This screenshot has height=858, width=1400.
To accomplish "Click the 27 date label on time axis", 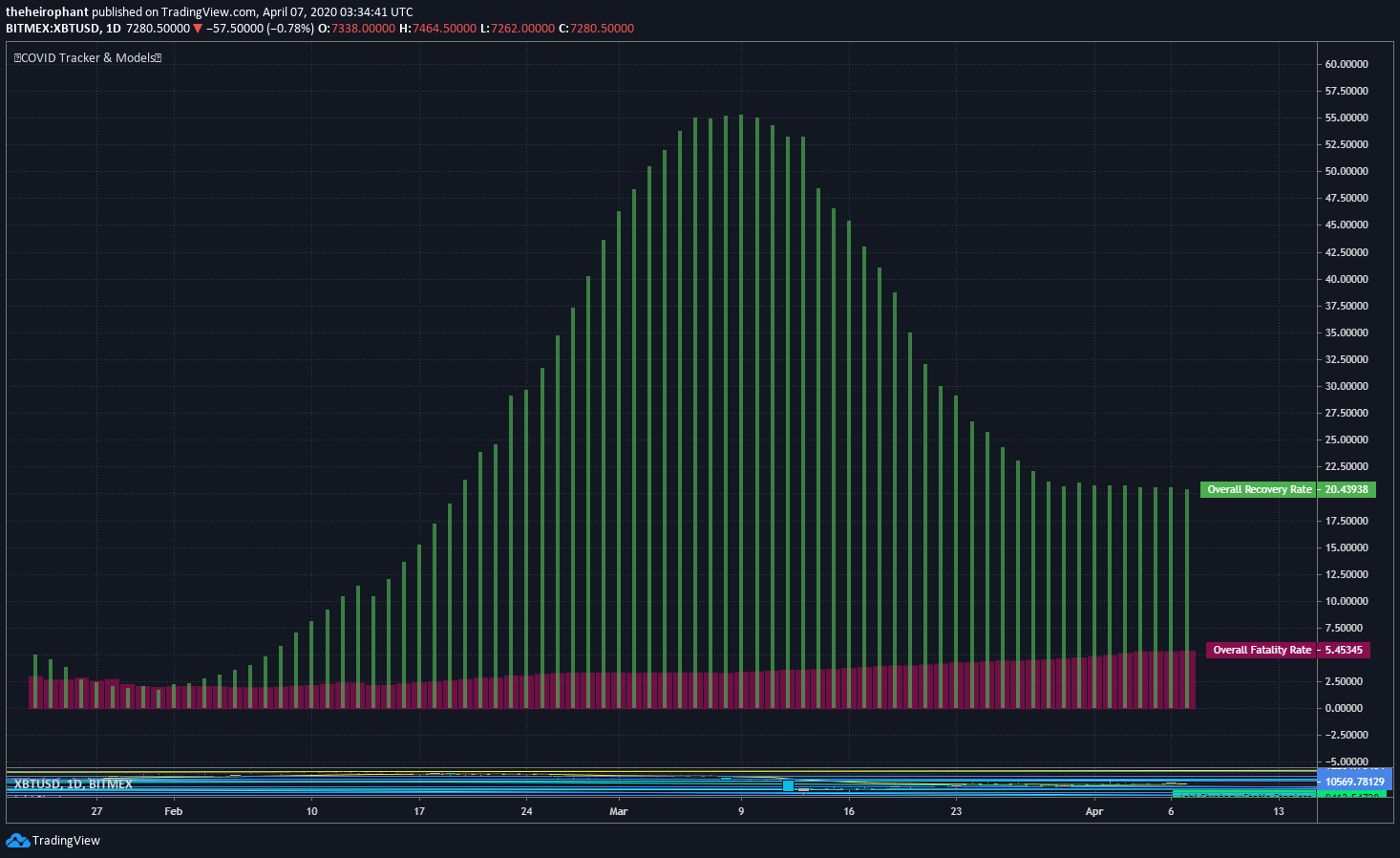I will point(96,811).
